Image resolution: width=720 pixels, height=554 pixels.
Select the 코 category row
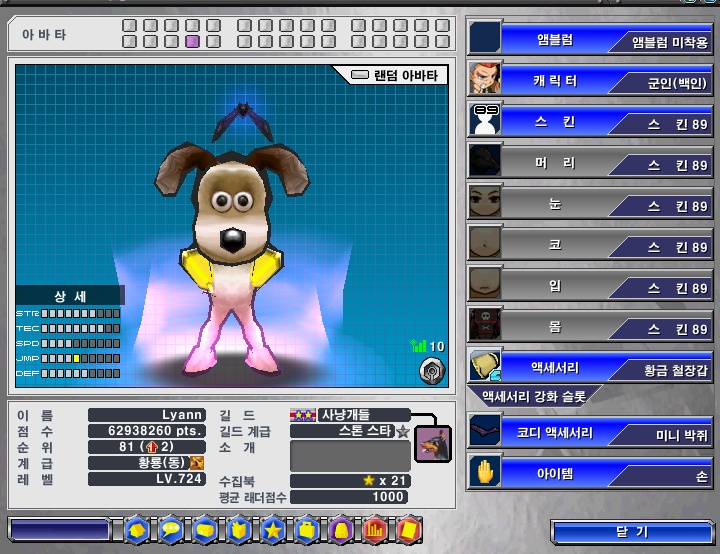[x=590, y=243]
